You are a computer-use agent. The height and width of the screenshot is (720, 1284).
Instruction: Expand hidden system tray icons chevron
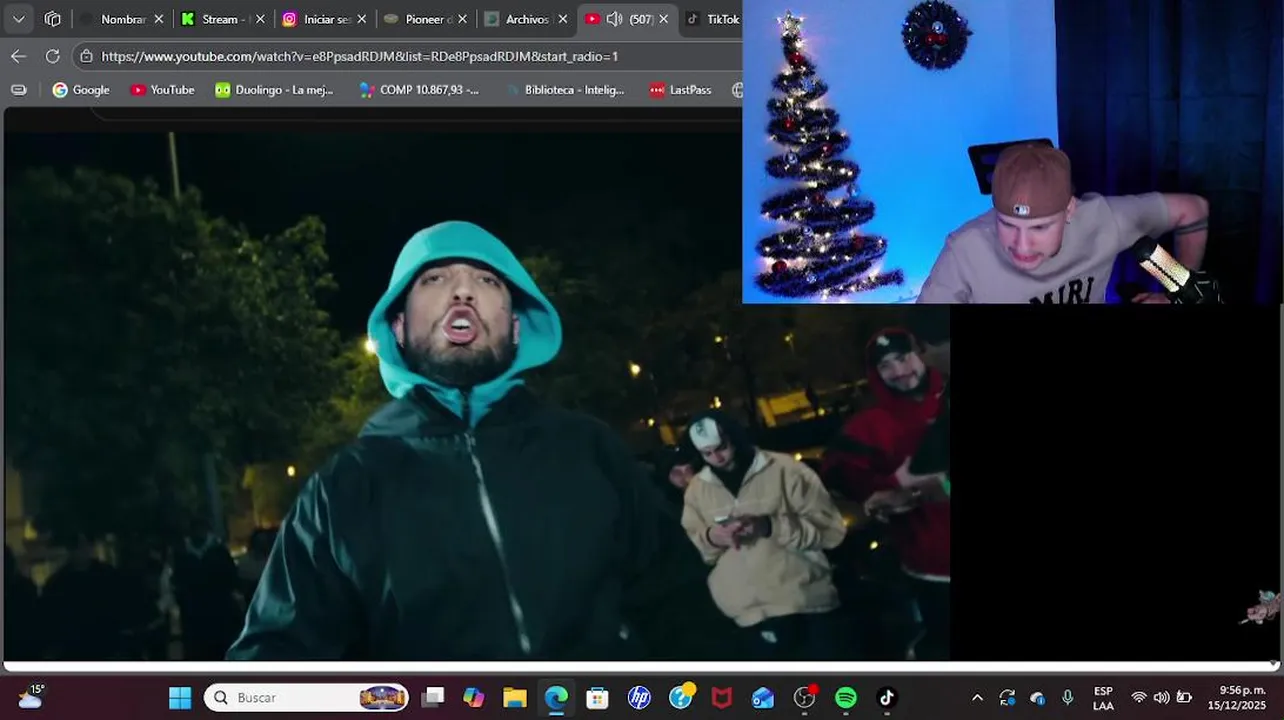[977, 697]
